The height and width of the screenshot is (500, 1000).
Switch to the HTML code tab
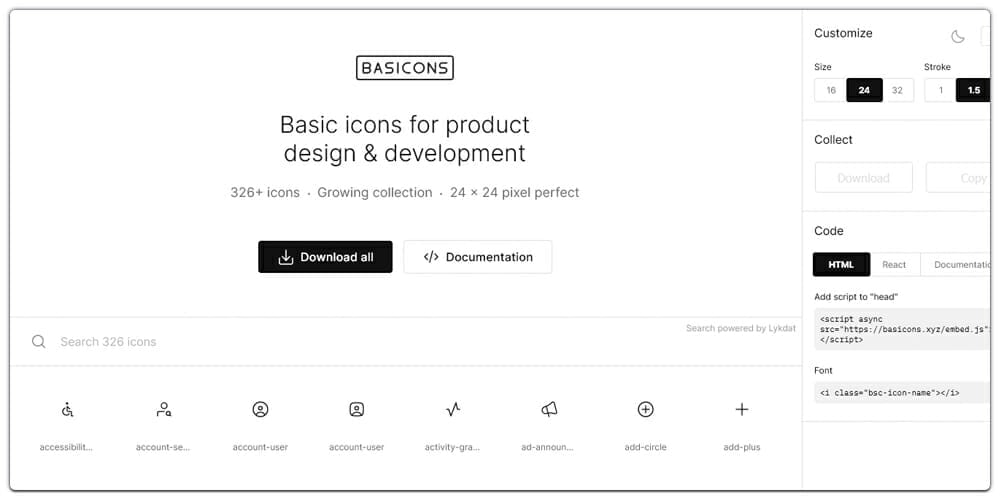pos(841,265)
